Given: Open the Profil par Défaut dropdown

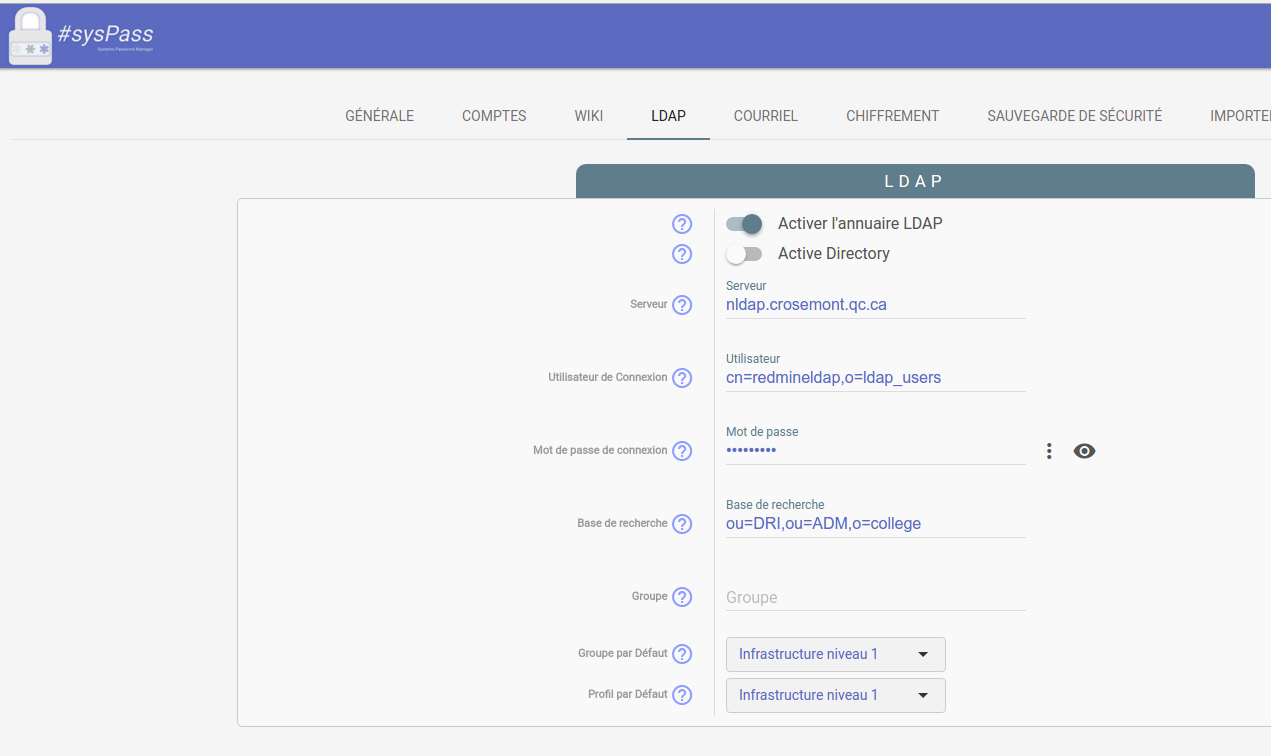Looking at the screenshot, I should 835,695.
